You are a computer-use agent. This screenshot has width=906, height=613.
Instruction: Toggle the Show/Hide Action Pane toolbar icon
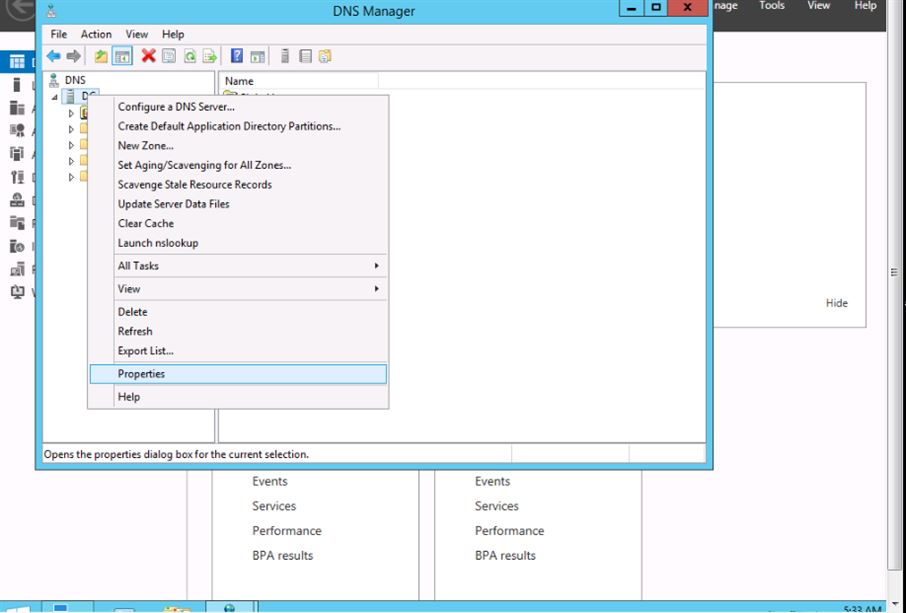coord(257,56)
